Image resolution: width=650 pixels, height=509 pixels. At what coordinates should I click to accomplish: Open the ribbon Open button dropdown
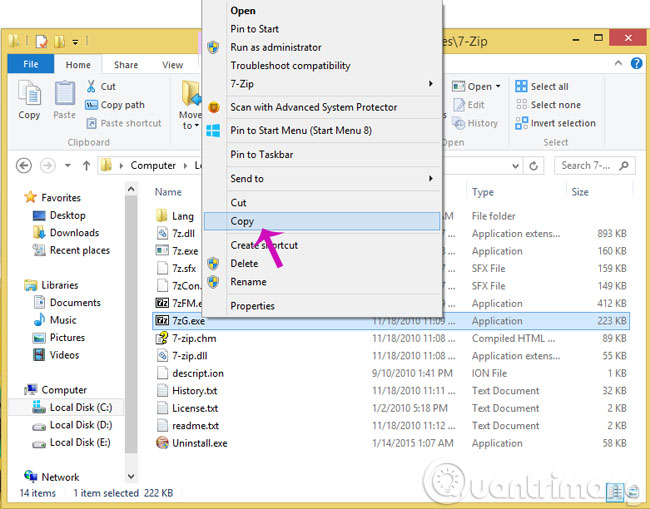pyautogui.click(x=498, y=86)
